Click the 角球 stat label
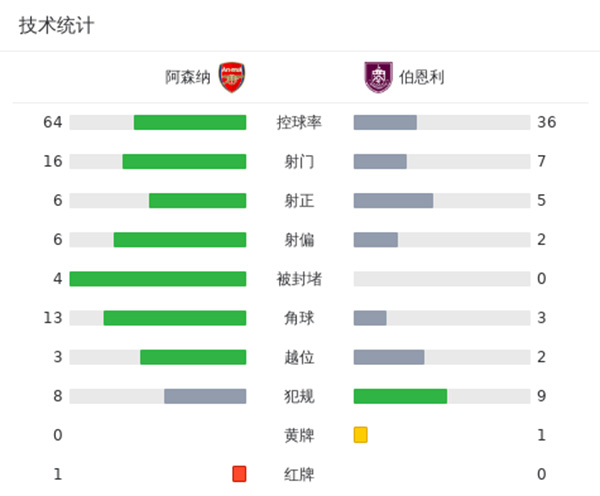The image size is (600, 496). pos(299,318)
